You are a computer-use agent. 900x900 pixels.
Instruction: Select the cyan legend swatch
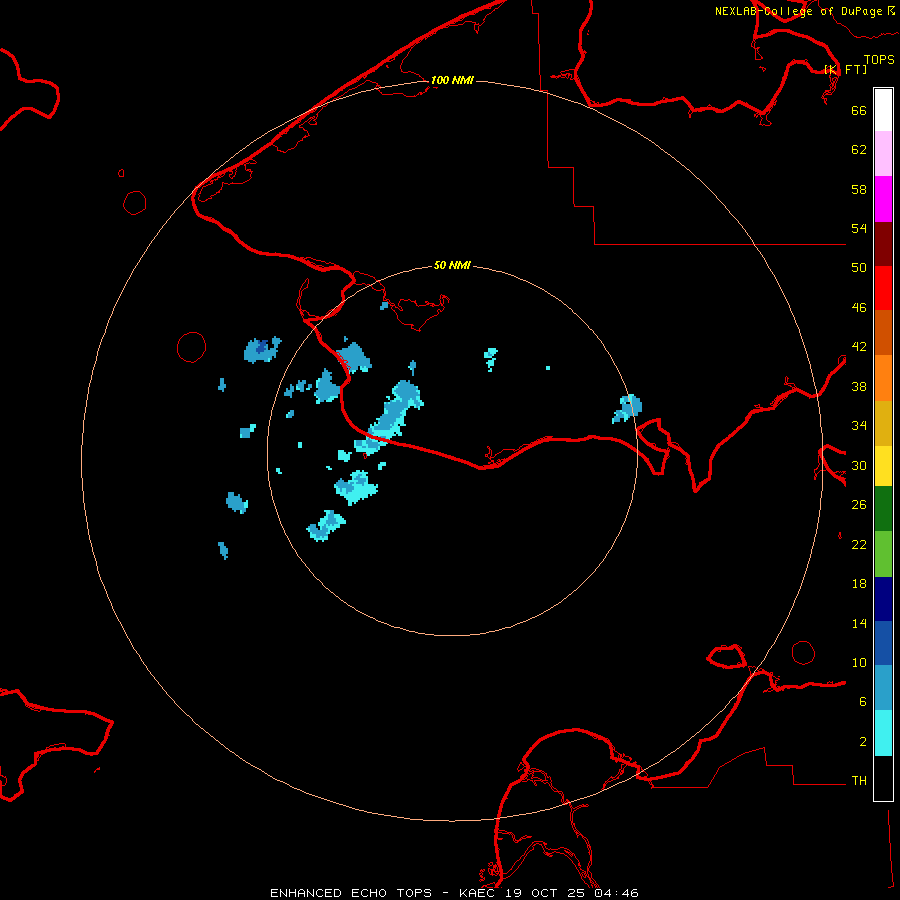coord(883,733)
